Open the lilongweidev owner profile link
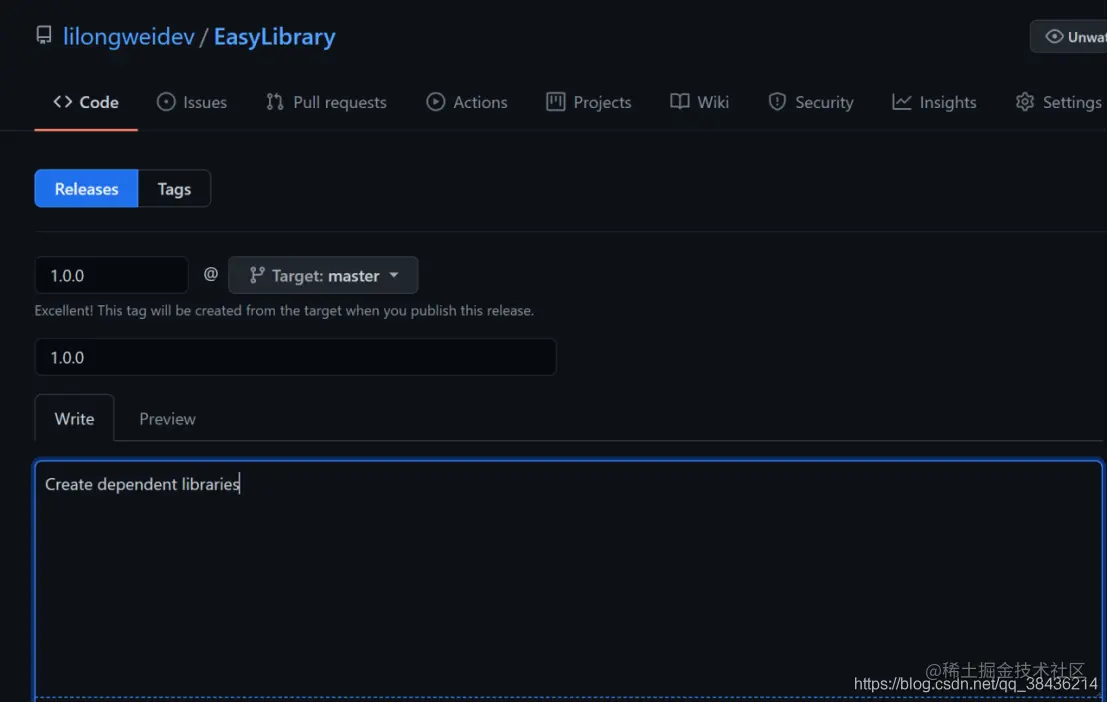Image resolution: width=1108 pixels, height=703 pixels. point(129,37)
